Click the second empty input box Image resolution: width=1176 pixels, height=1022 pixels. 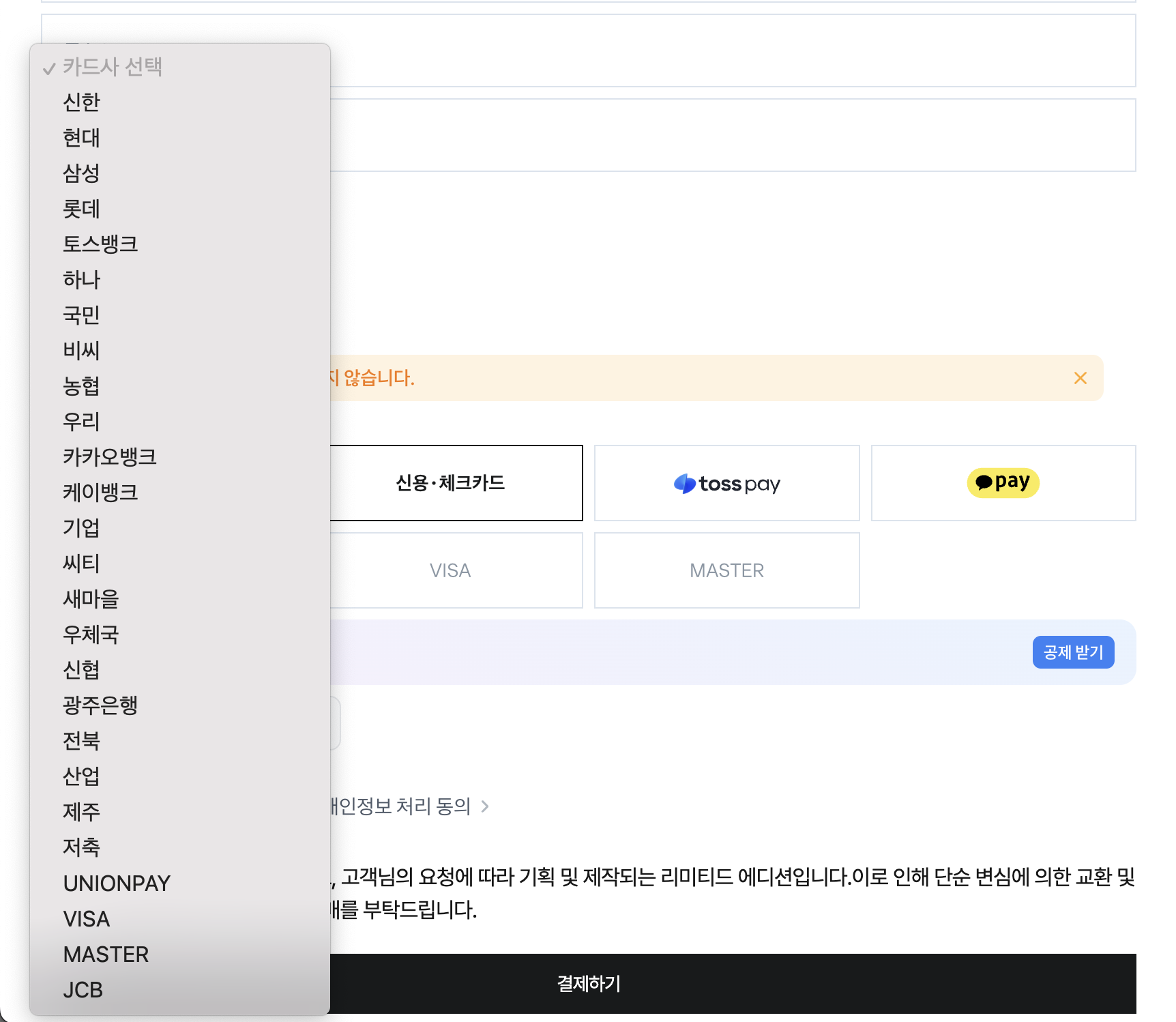(589, 135)
